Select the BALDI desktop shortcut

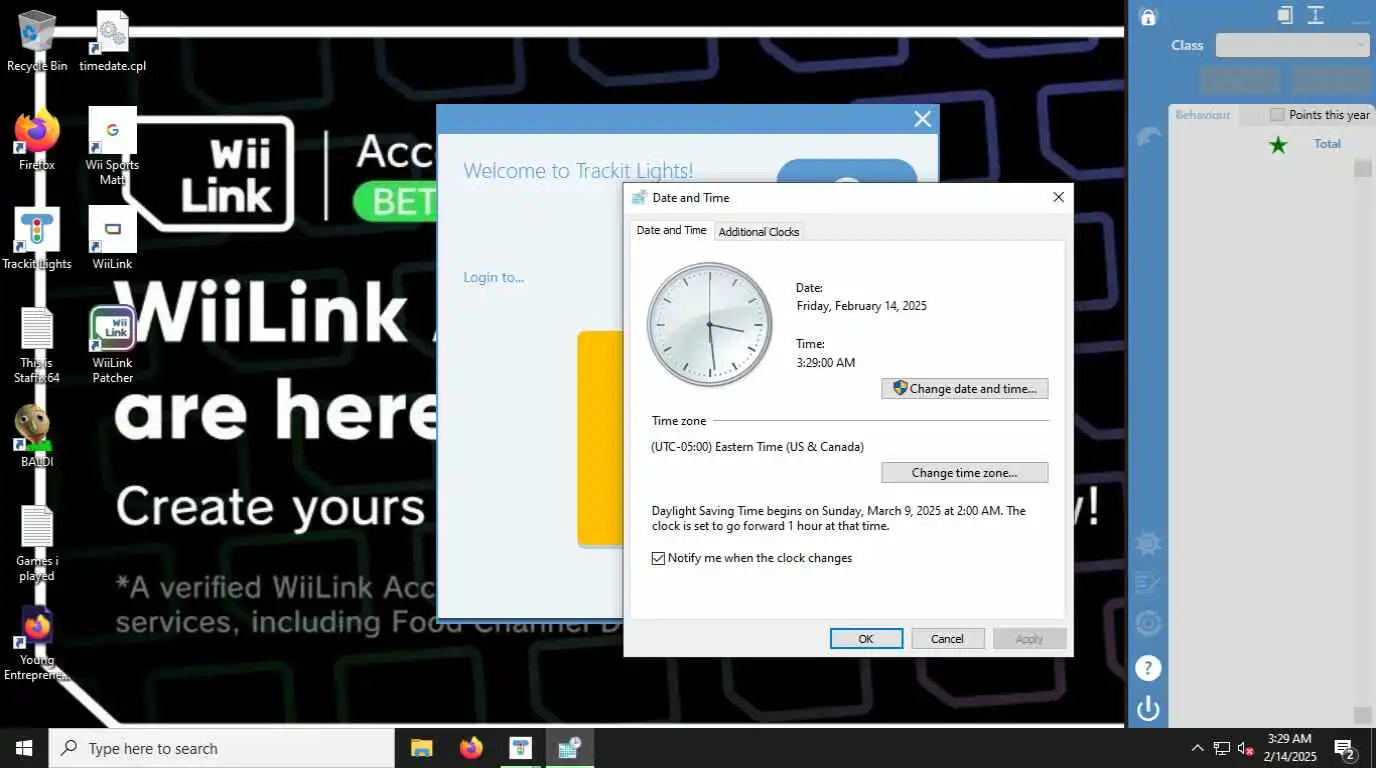(37, 437)
